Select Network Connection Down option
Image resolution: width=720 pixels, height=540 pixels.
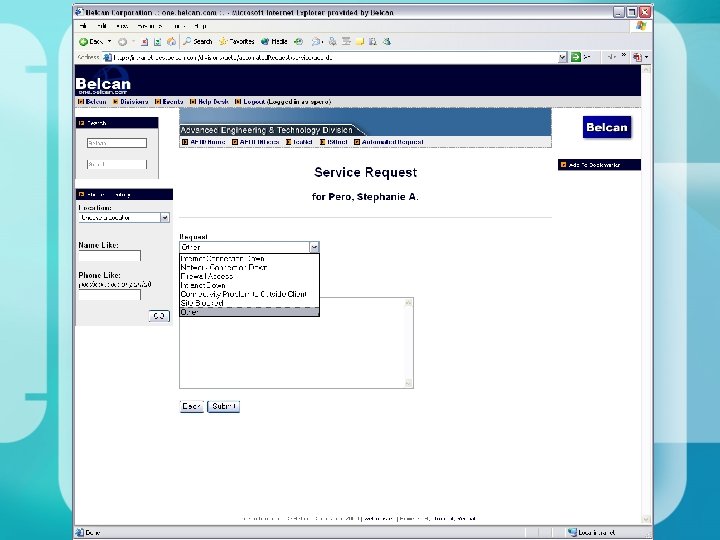click(249, 267)
